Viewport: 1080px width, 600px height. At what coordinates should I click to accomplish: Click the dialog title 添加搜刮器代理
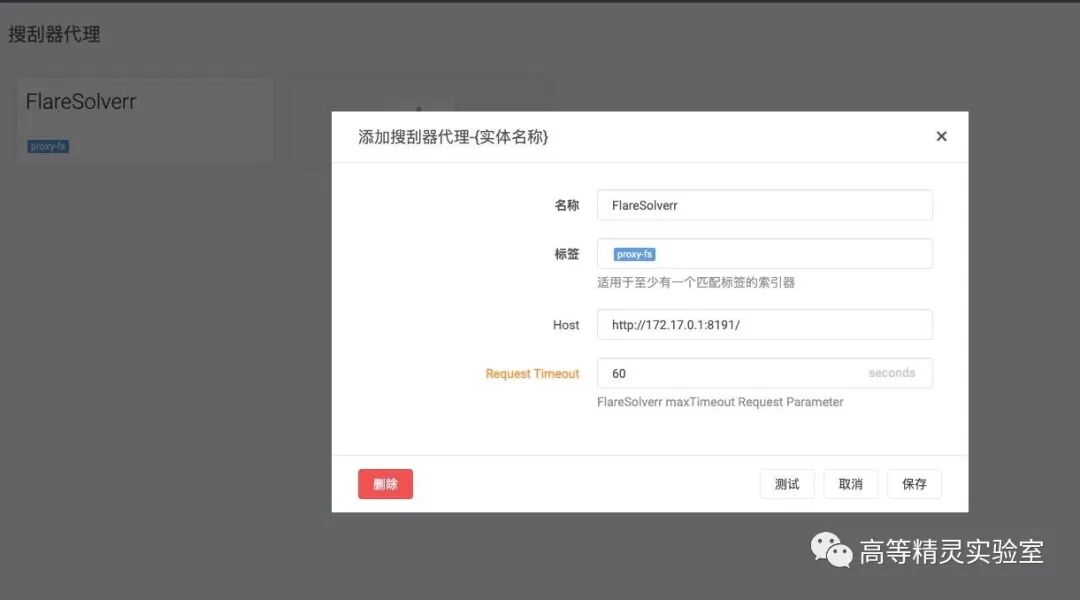453,136
